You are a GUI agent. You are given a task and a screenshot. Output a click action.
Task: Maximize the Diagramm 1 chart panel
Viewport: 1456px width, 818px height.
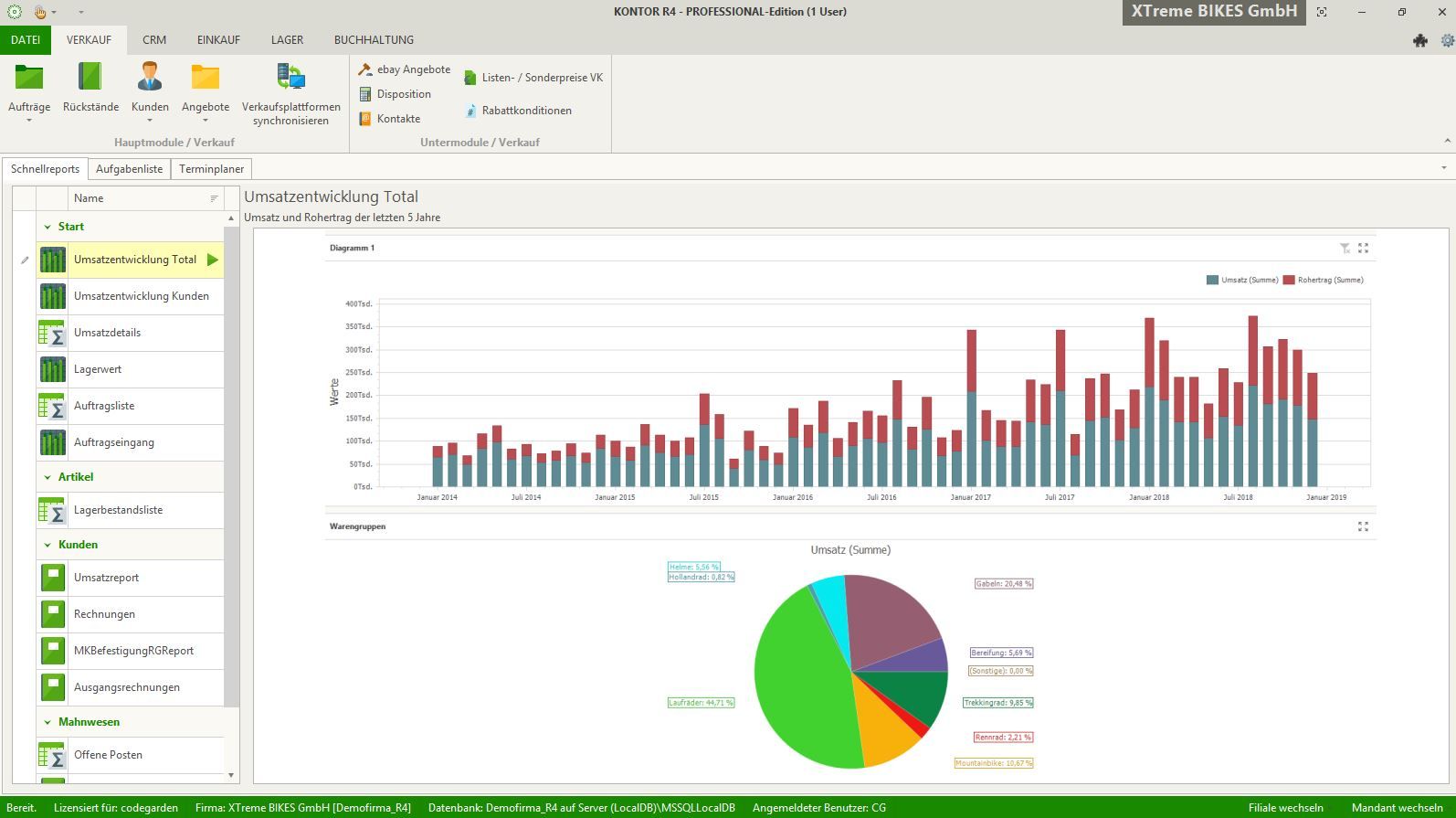point(1363,248)
